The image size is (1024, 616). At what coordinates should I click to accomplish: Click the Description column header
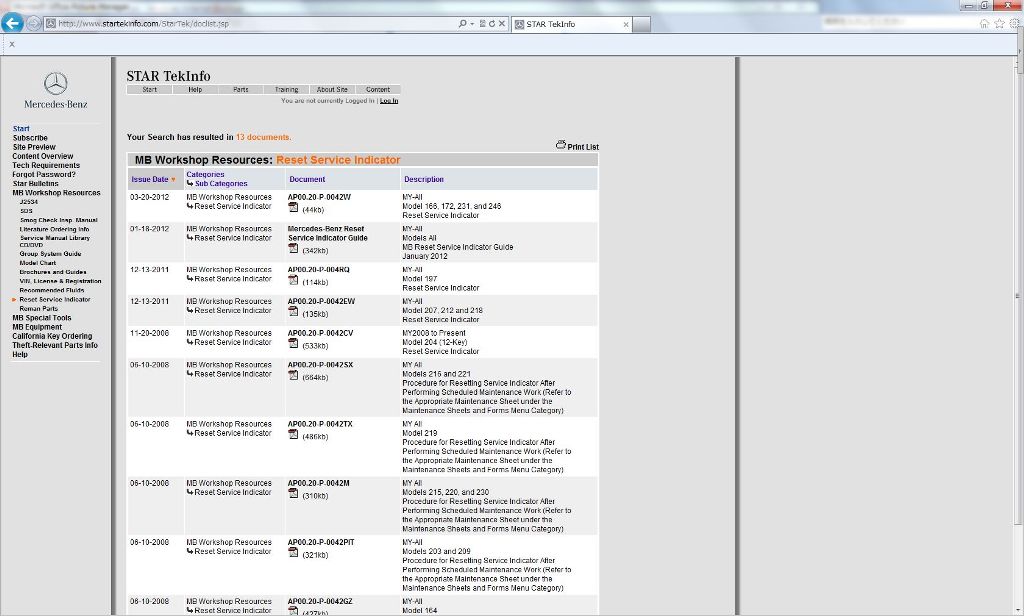[x=424, y=179]
